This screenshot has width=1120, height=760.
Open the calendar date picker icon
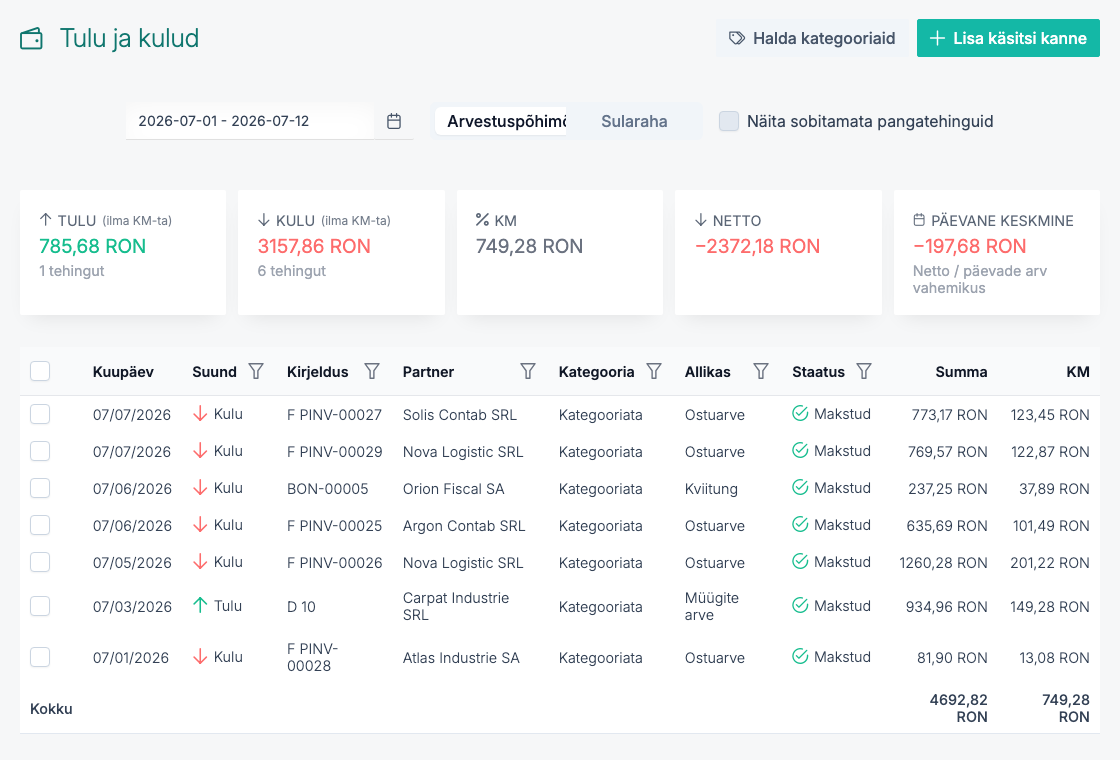(x=394, y=121)
